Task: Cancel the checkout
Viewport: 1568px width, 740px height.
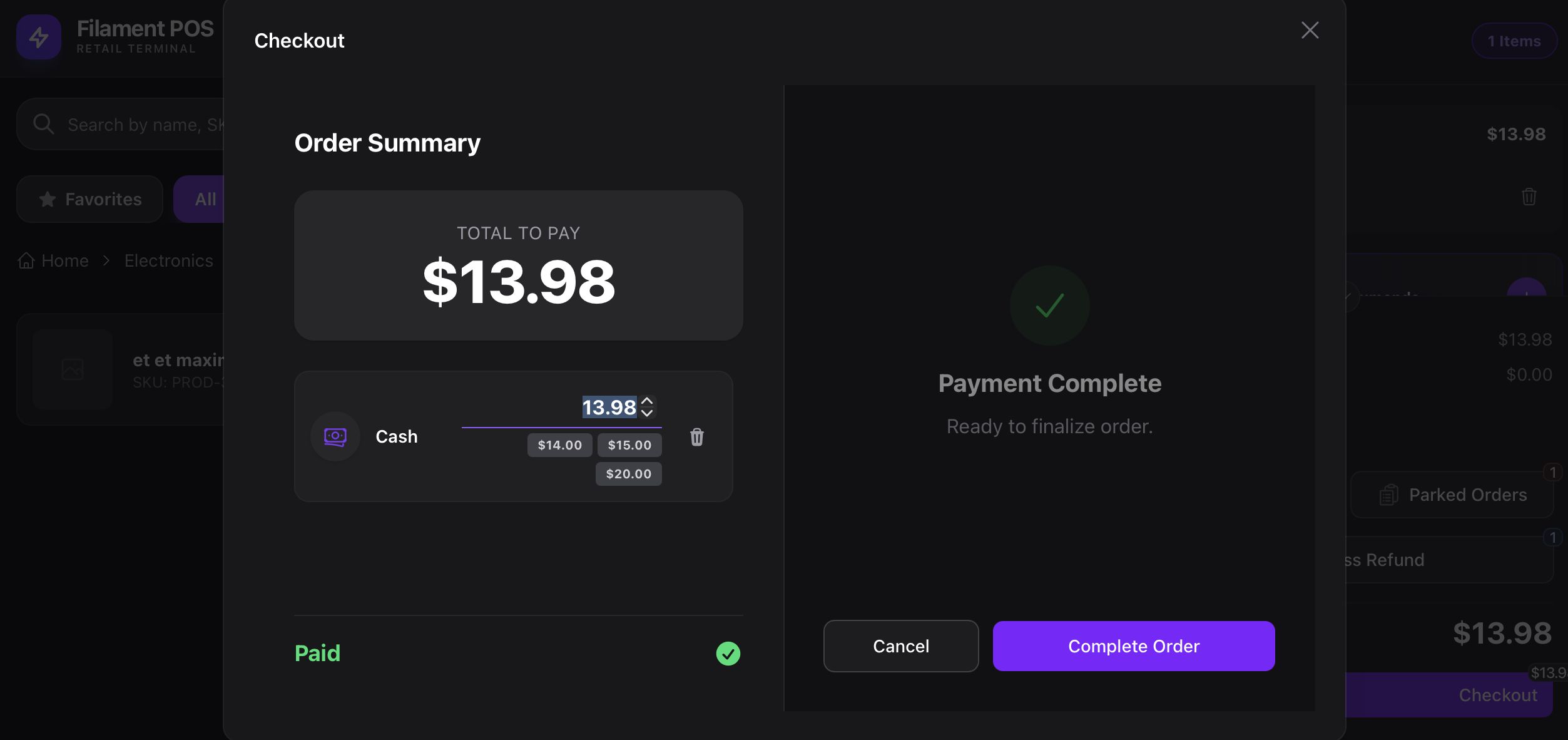Action: pyautogui.click(x=900, y=646)
